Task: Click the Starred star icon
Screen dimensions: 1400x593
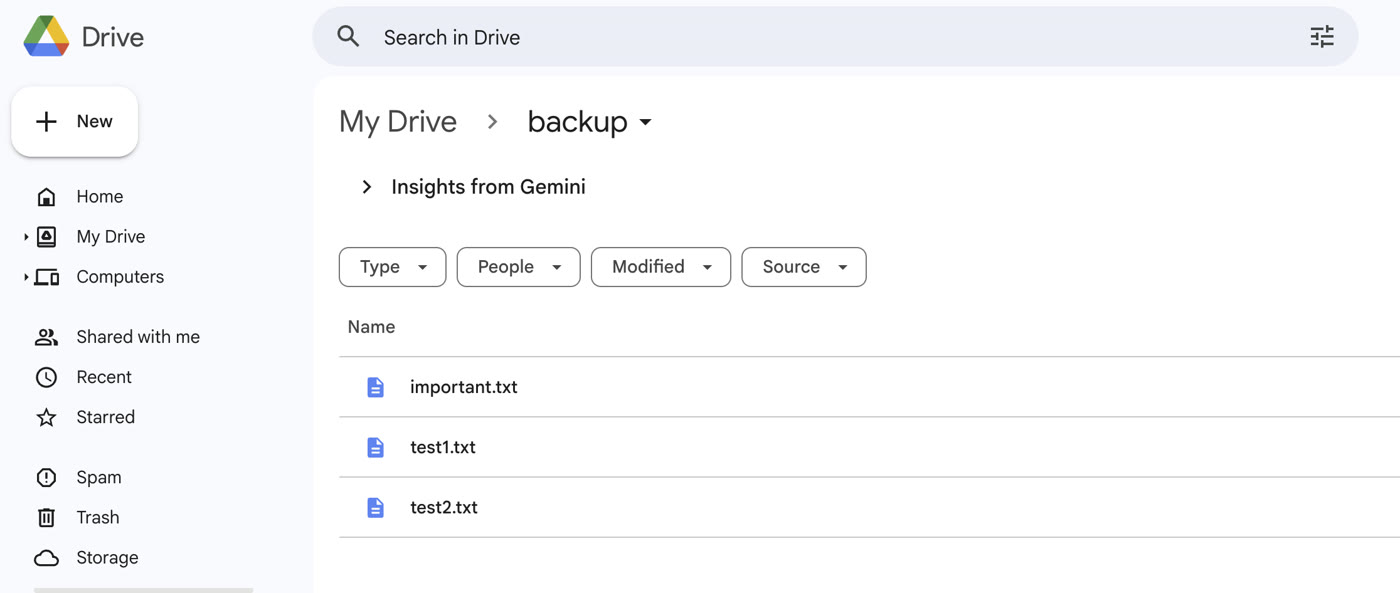Action: (46, 417)
